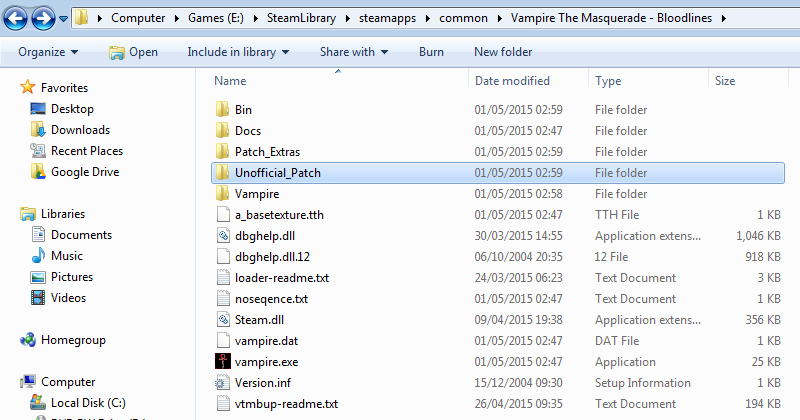Click the Vampire folder icon
This screenshot has height=420, width=800.
point(222,193)
